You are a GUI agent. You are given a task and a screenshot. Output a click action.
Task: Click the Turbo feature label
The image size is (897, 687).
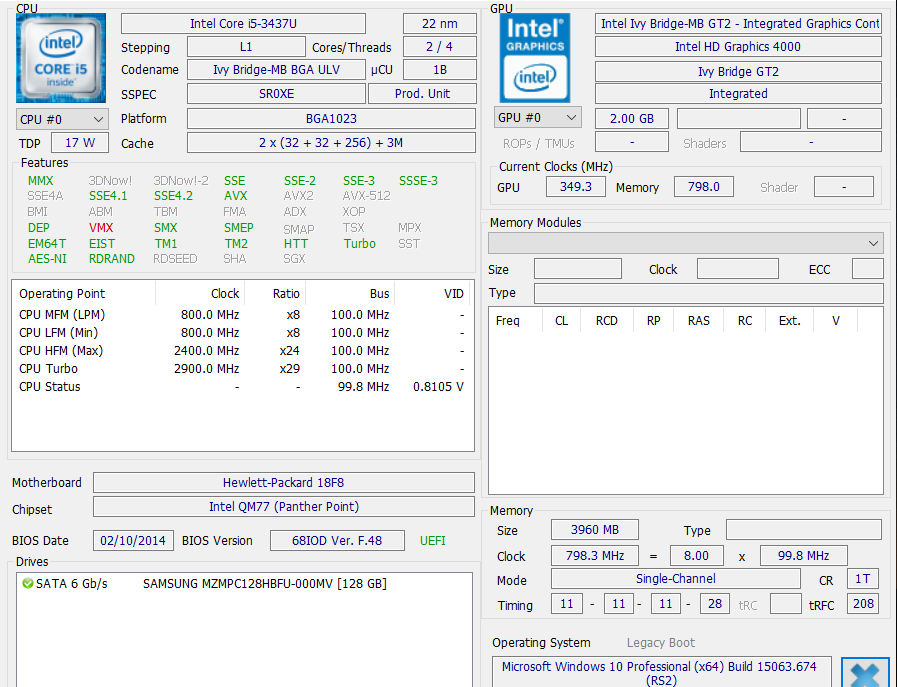pos(359,244)
